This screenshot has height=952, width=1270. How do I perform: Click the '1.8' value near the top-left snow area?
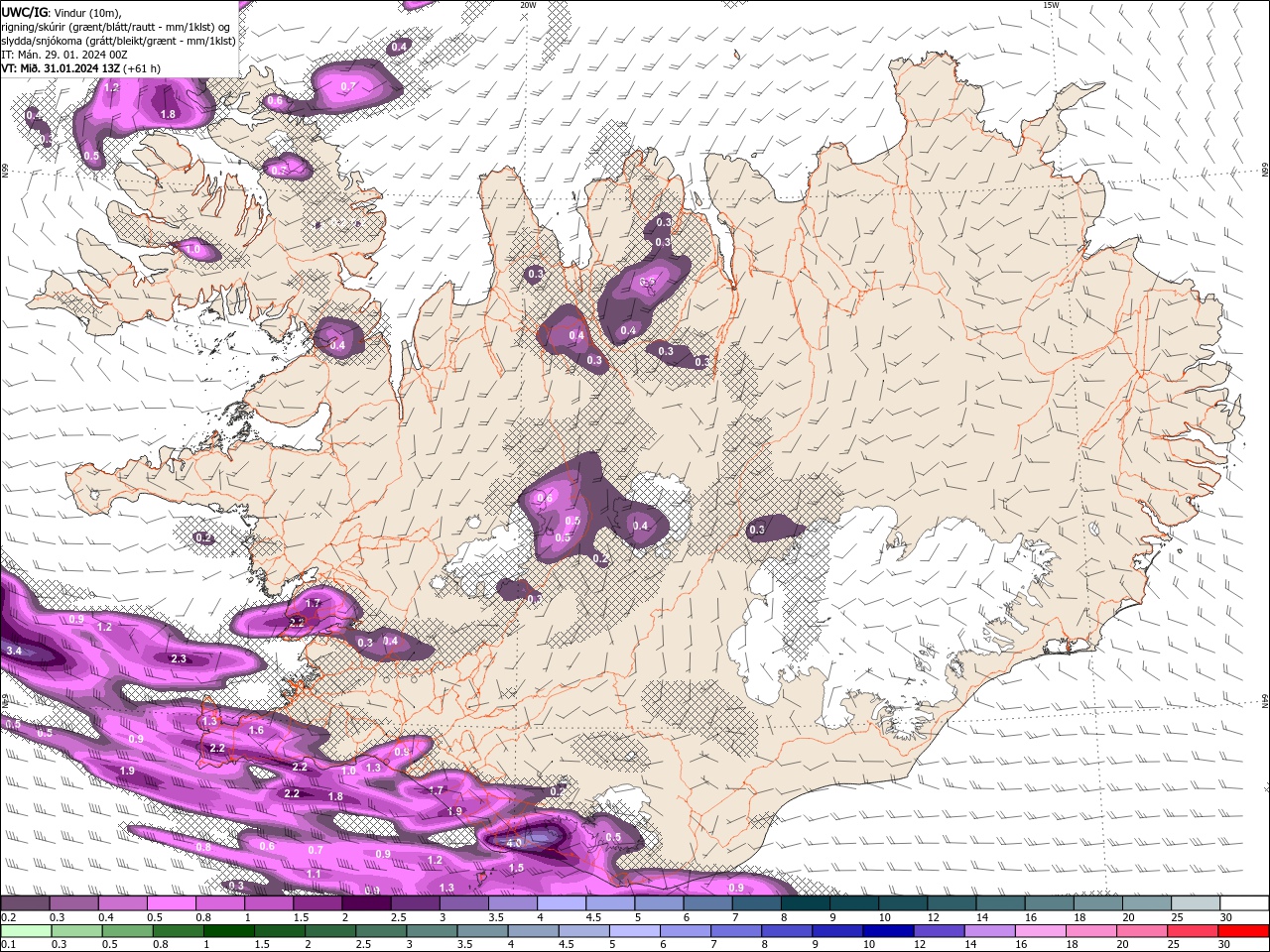pyautogui.click(x=168, y=114)
